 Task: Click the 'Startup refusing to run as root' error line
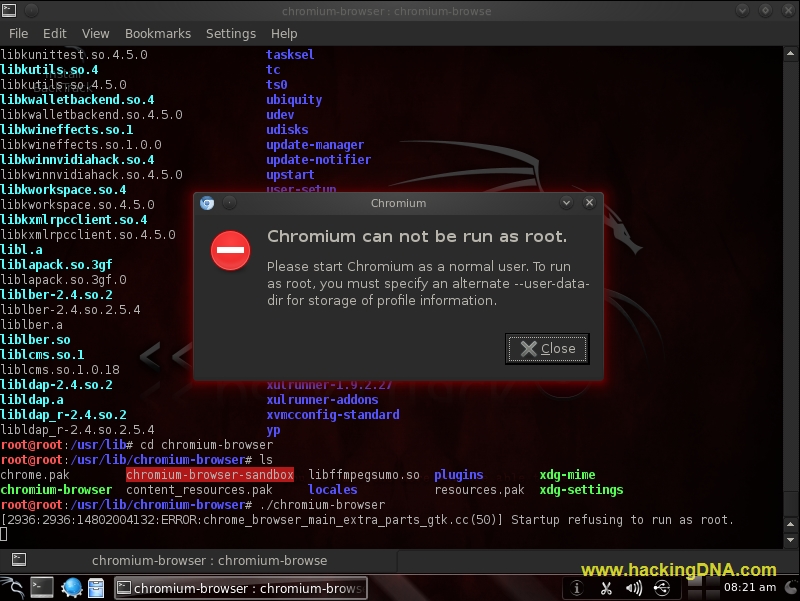coord(367,520)
